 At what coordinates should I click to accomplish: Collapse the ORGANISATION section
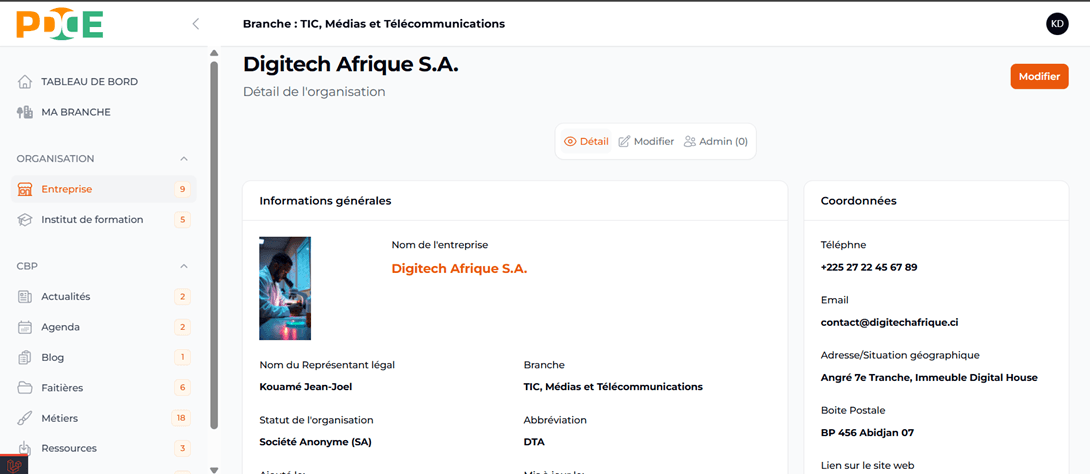tap(183, 159)
